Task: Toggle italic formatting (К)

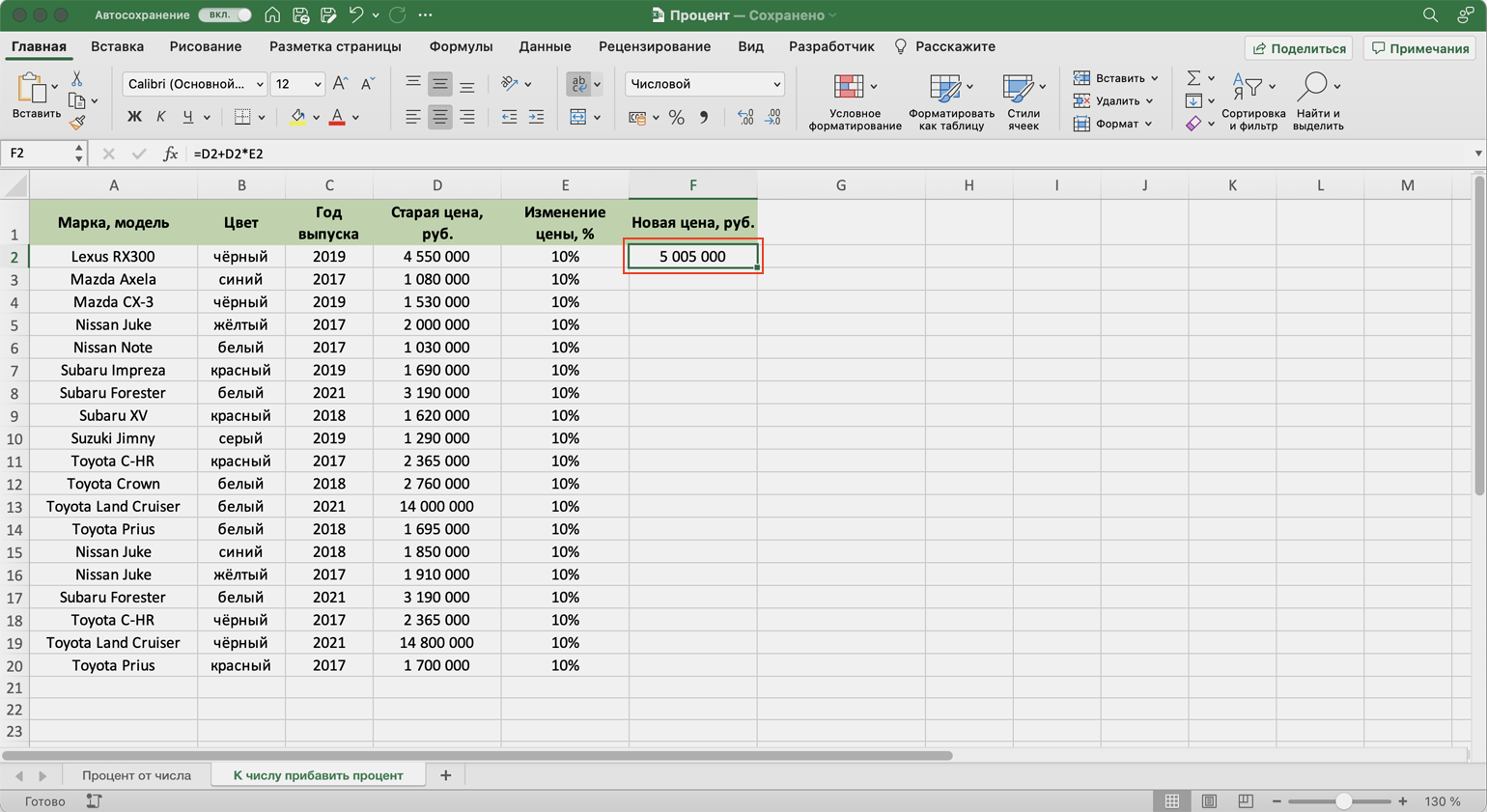Action: [161, 117]
